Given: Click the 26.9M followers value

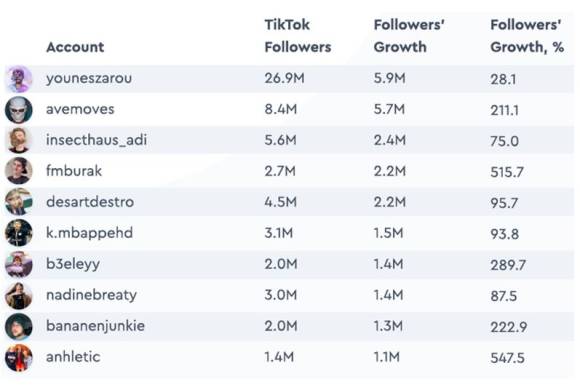Looking at the screenshot, I should [x=284, y=78].
